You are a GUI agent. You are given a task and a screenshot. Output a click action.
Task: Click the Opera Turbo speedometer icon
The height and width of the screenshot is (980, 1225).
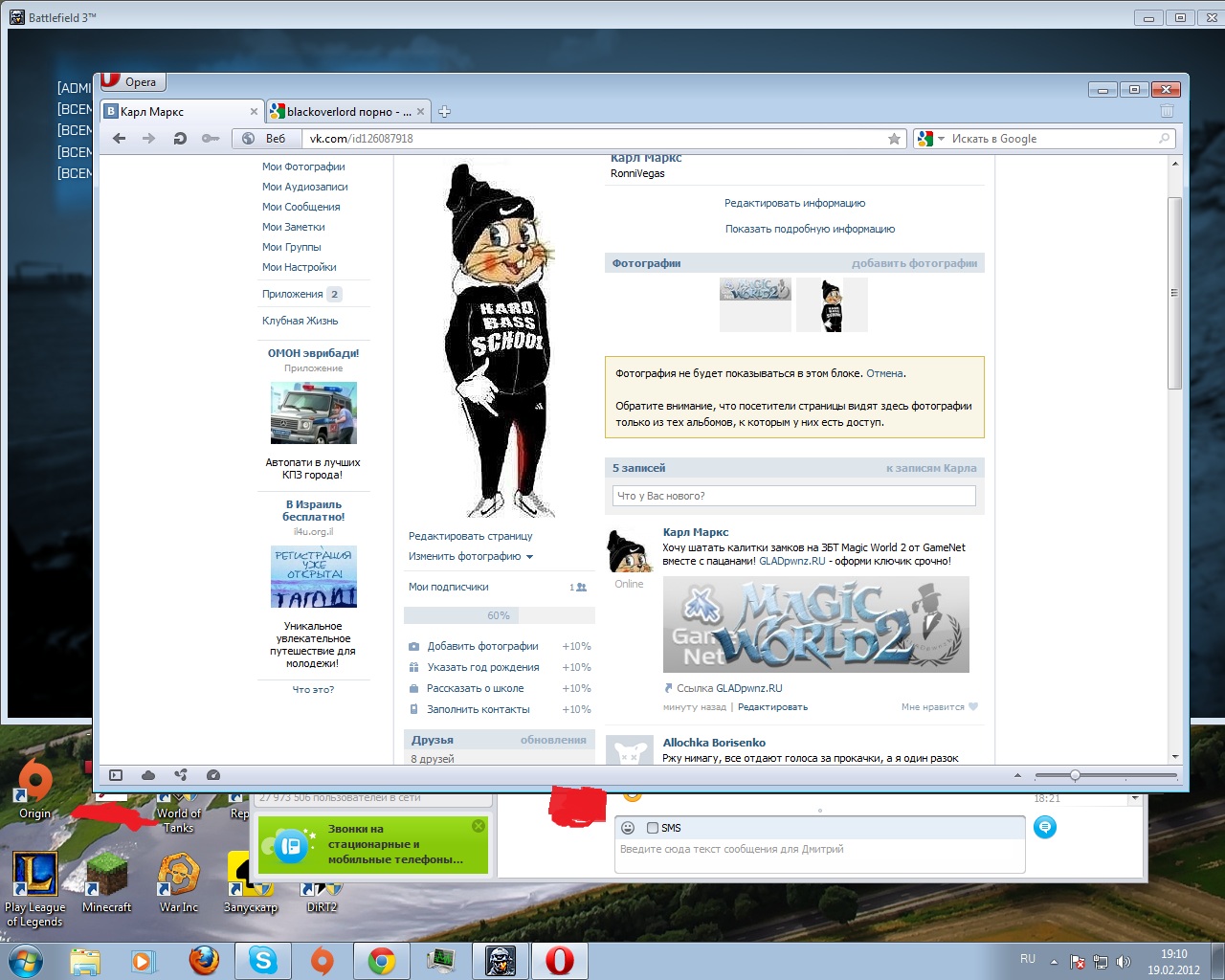pos(213,775)
